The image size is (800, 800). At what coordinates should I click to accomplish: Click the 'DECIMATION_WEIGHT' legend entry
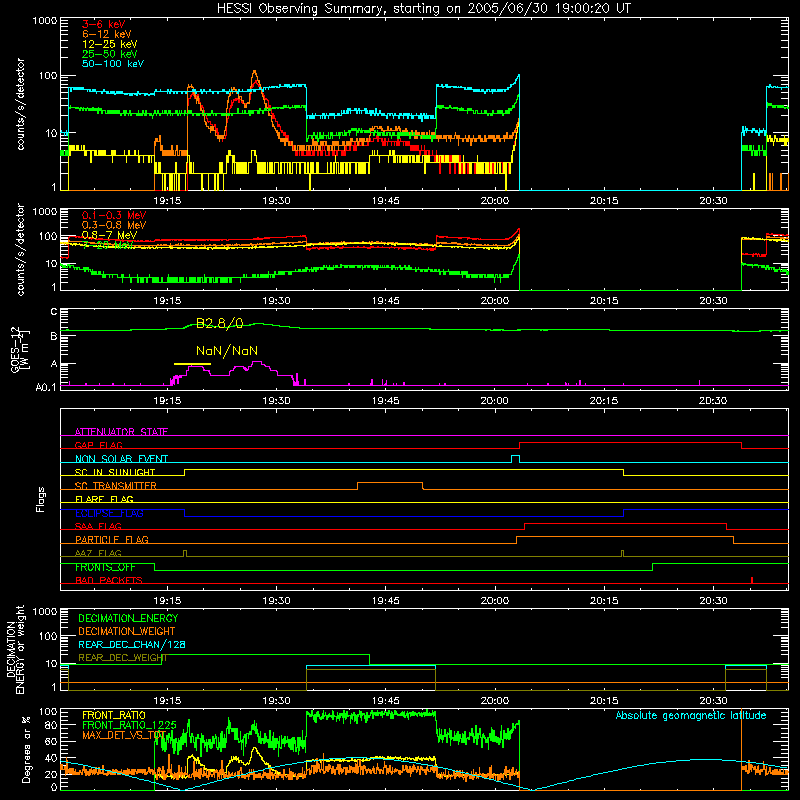(x=127, y=631)
